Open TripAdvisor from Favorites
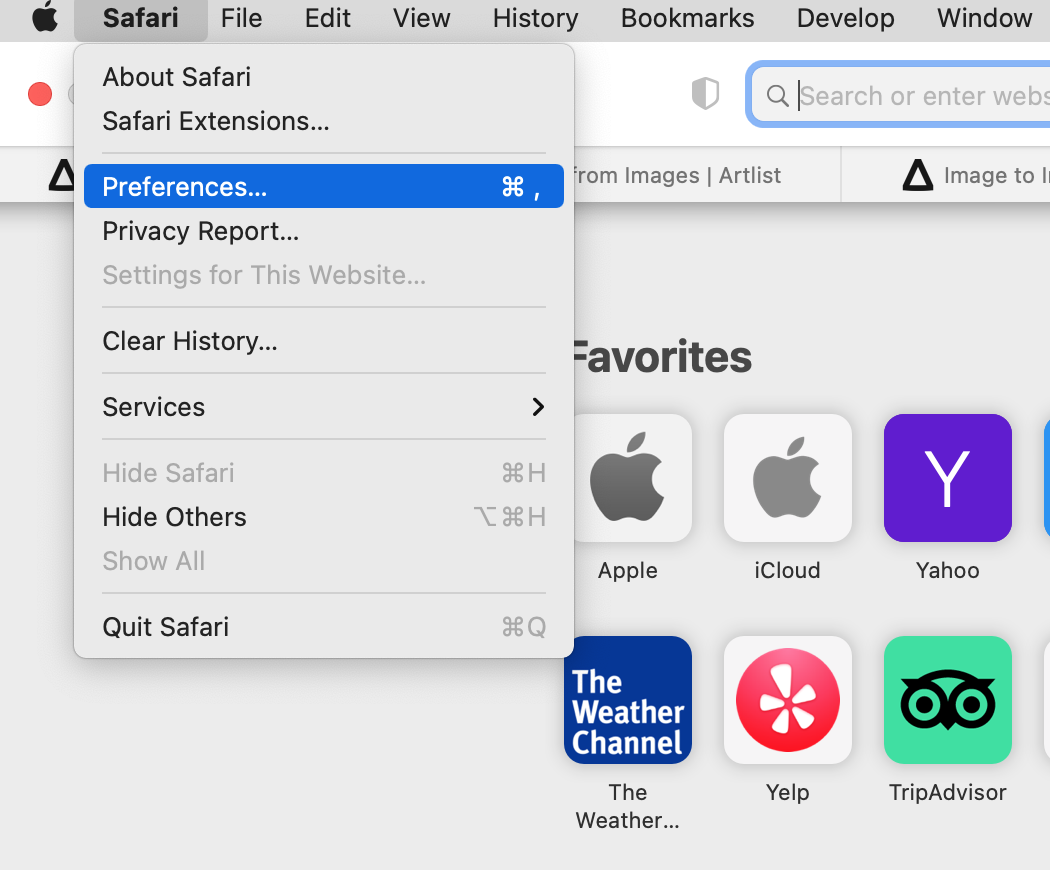This screenshot has width=1050, height=870. coord(946,699)
